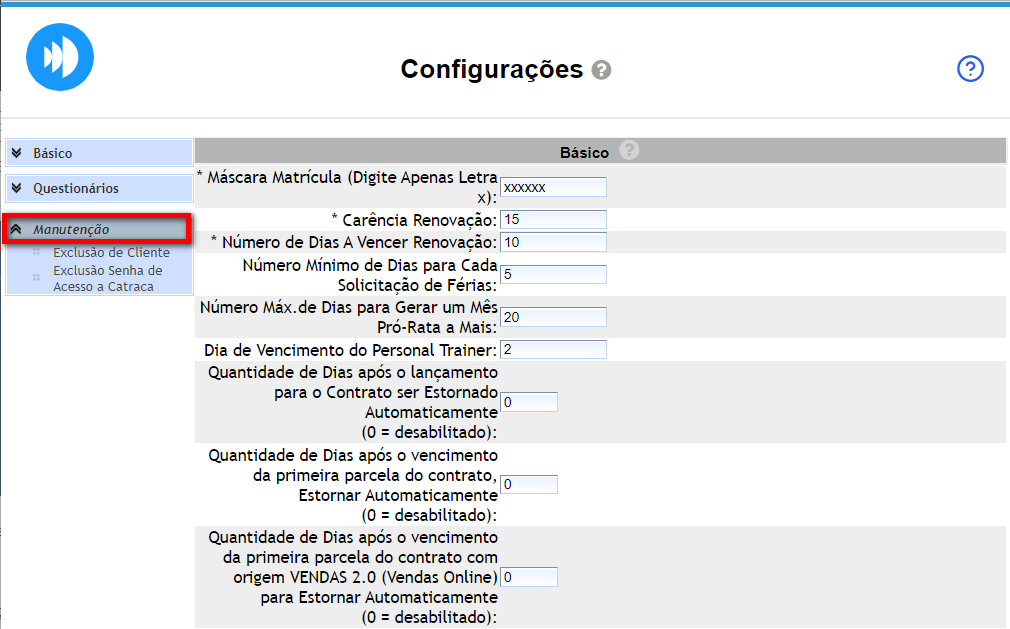This screenshot has height=629, width=1010.
Task: Click help icon next to Básico header
Action: click(628, 151)
